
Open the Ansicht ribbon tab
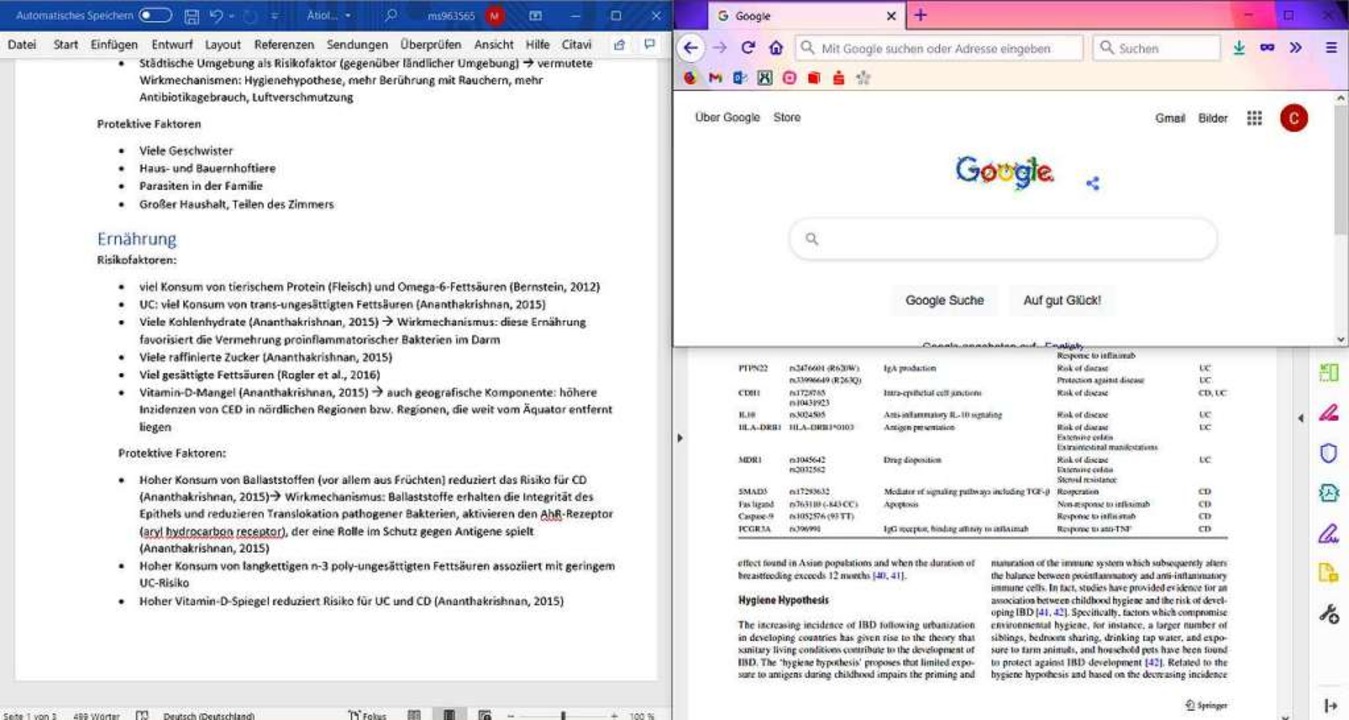pos(494,45)
